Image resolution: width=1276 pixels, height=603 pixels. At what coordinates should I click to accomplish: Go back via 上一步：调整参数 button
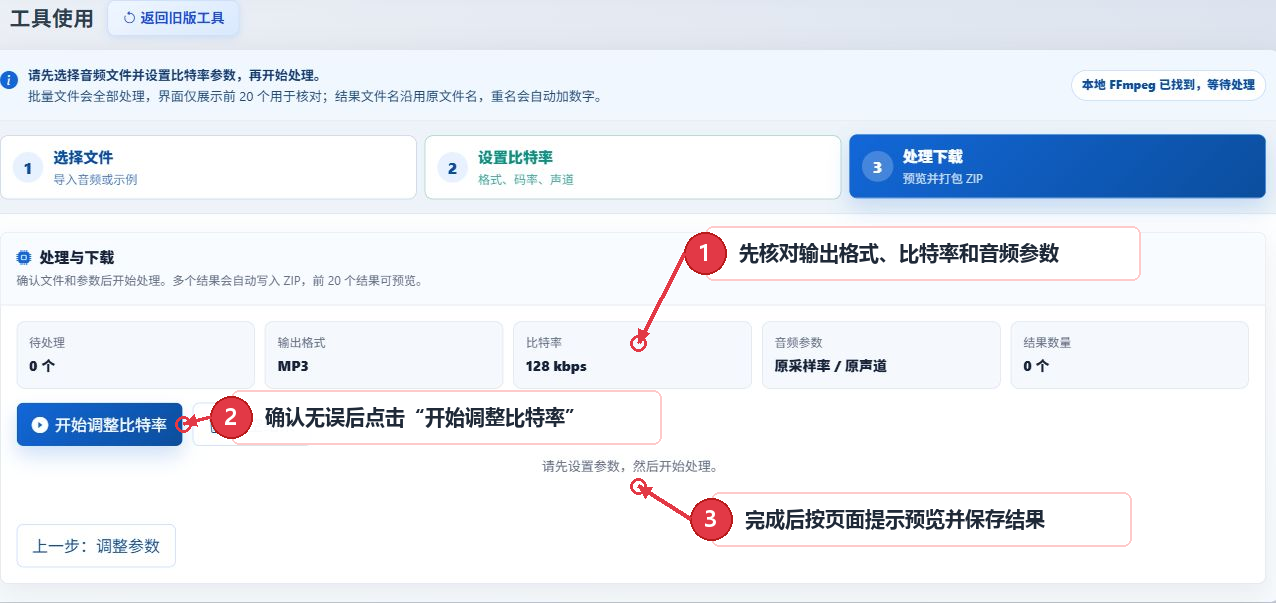tap(96, 546)
